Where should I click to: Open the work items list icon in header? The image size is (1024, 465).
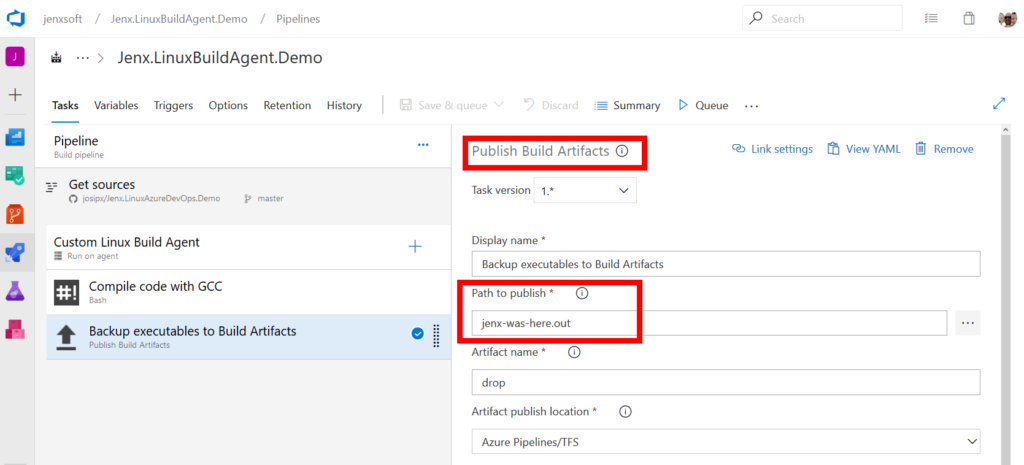point(932,18)
